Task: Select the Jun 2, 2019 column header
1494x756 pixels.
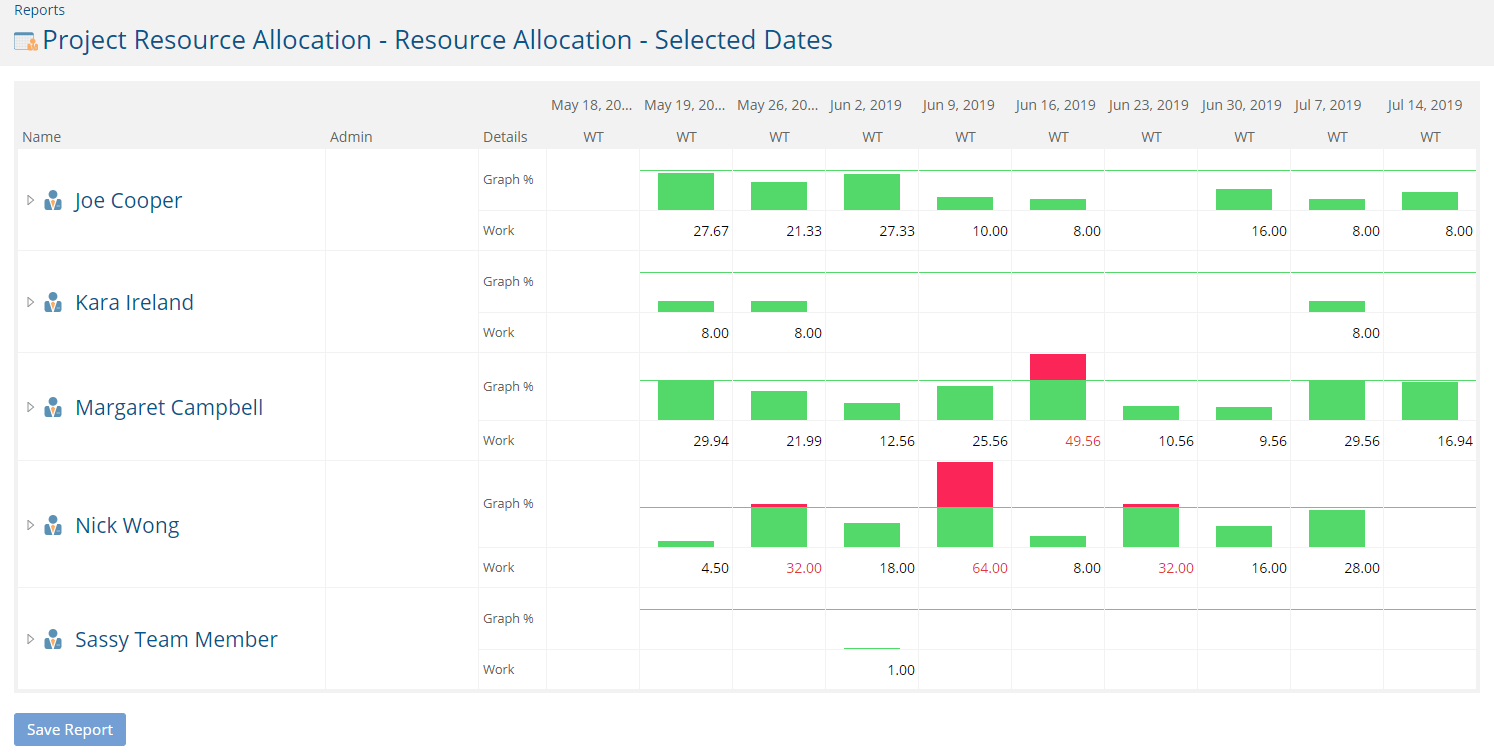Action: tap(866, 105)
